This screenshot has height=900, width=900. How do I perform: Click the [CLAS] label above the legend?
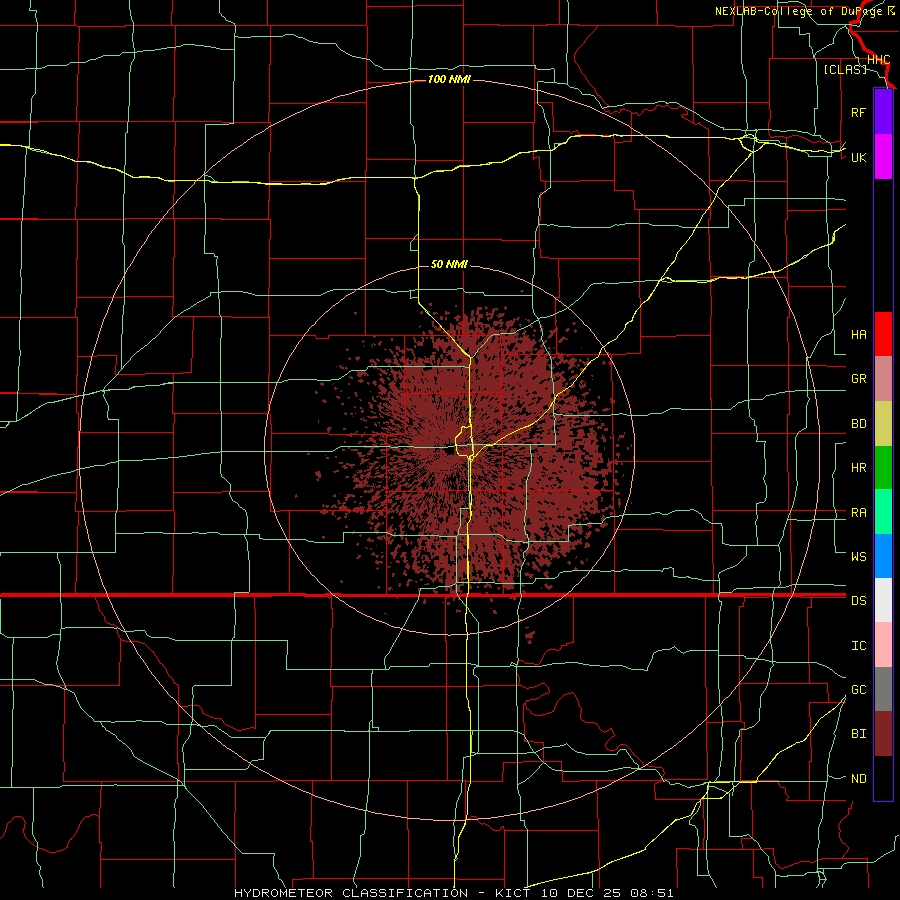(x=845, y=69)
